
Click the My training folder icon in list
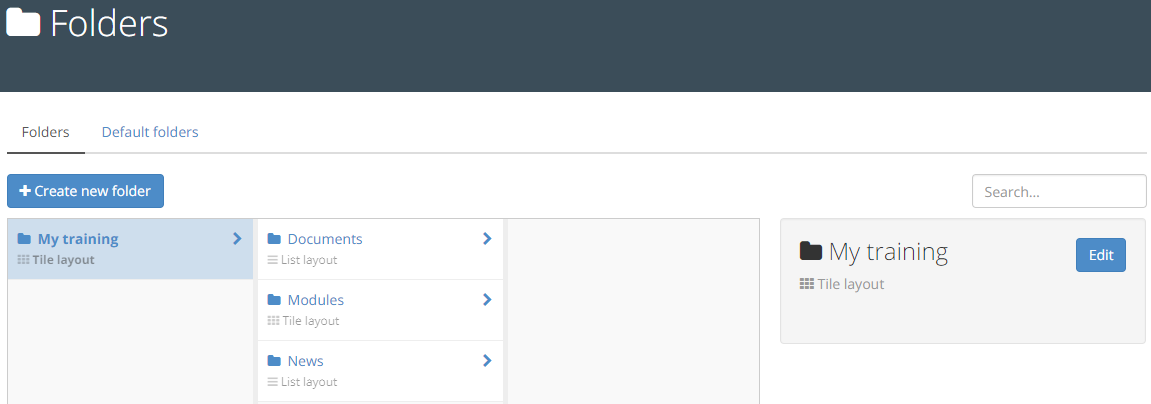pos(24,240)
